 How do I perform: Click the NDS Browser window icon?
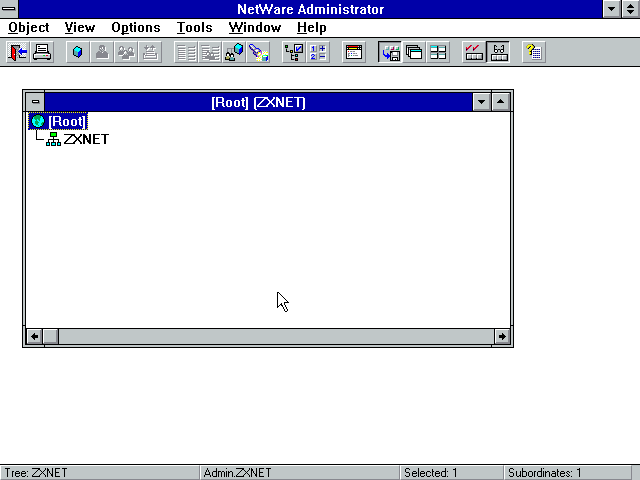[x=353, y=52]
